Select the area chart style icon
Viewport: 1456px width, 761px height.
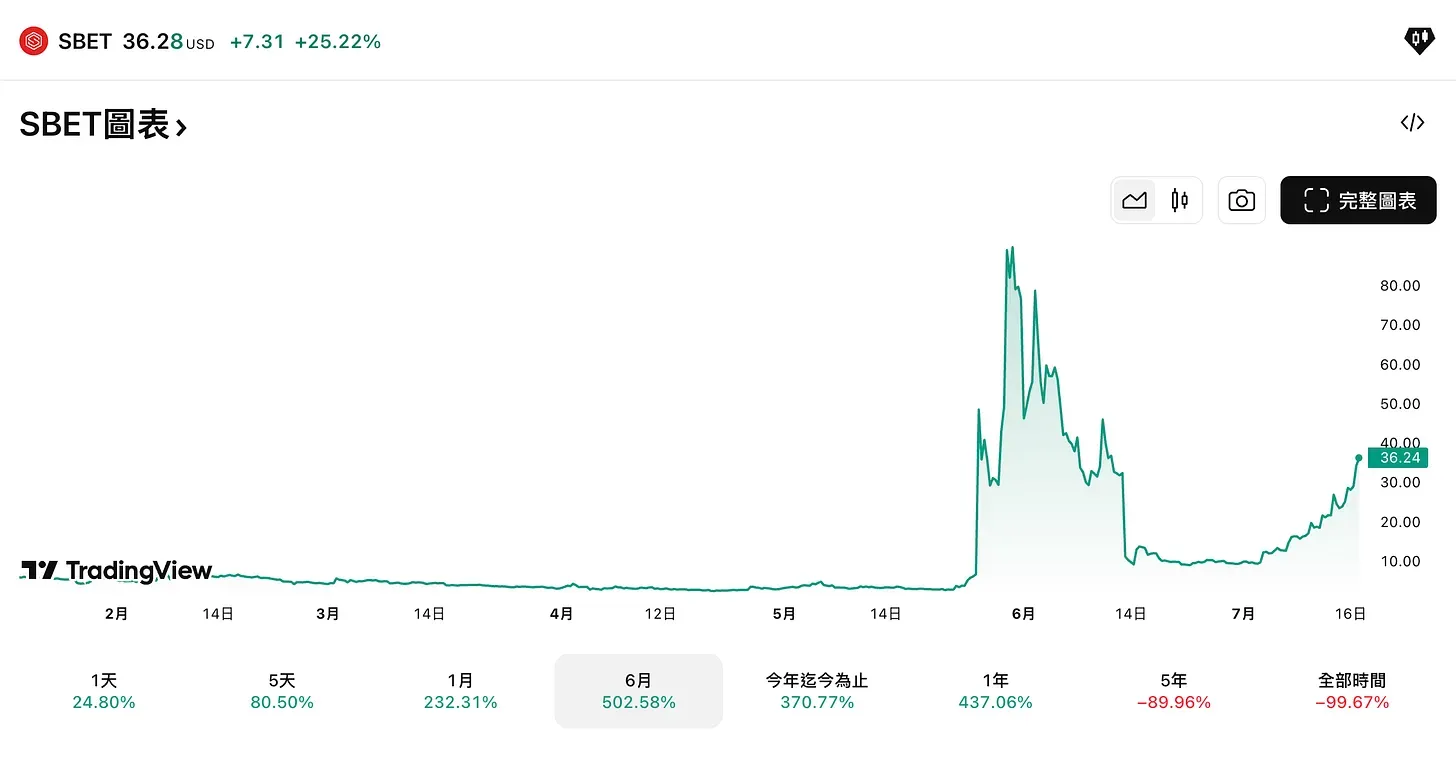coord(1134,200)
